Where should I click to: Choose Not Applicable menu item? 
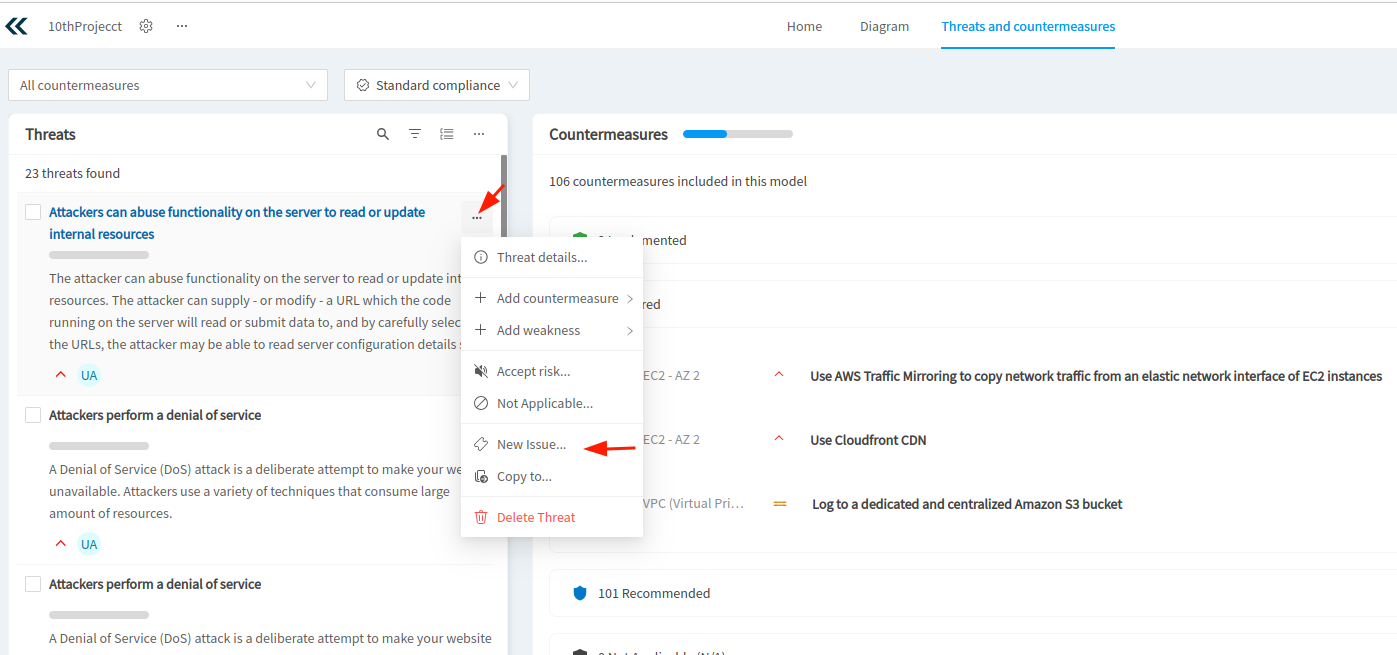coord(552,403)
